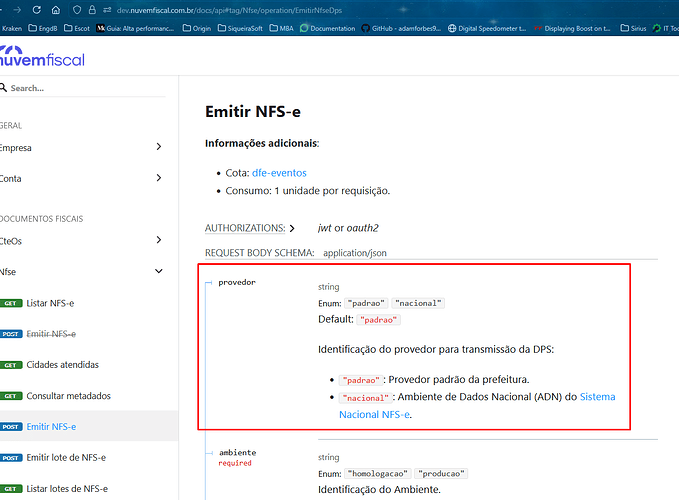Open deprecated strikethrough Emitir NFS-e entry
679x500 pixels.
(x=51, y=334)
